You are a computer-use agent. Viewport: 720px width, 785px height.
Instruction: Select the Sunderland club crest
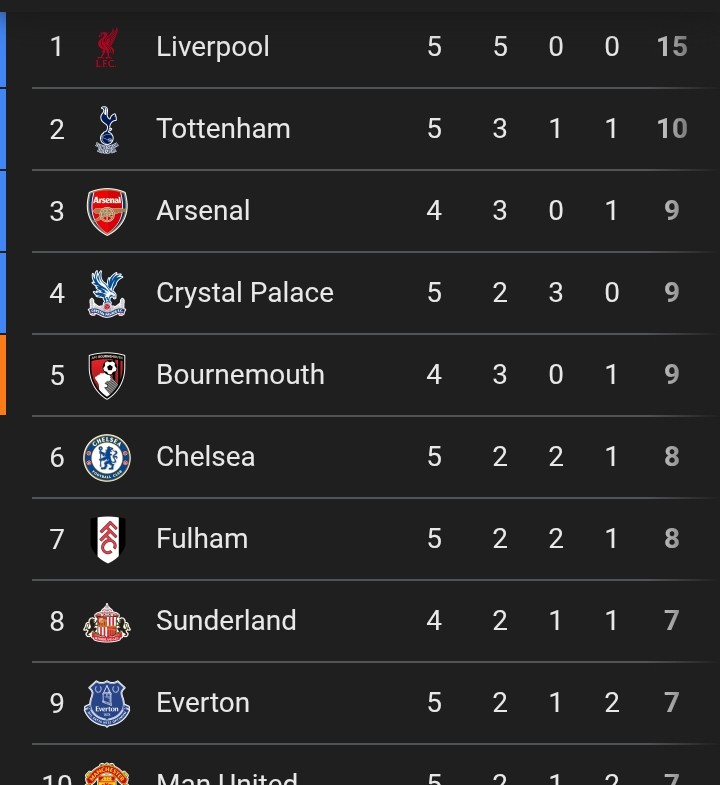coord(107,622)
